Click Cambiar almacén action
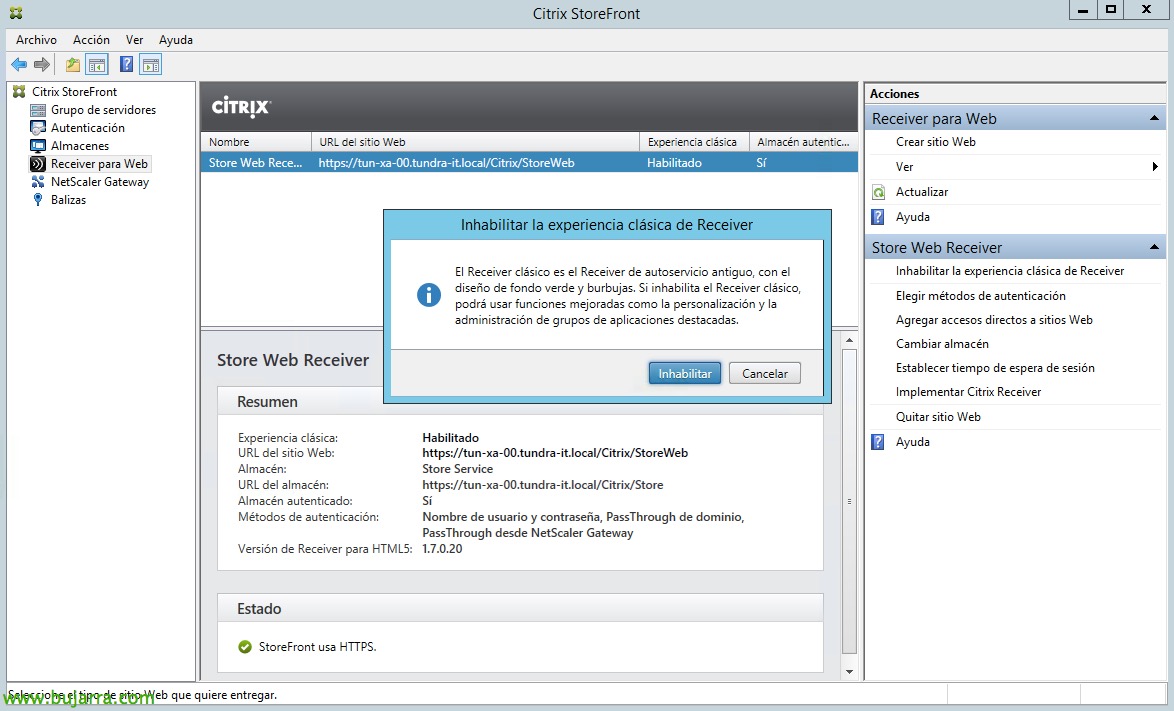 (943, 344)
